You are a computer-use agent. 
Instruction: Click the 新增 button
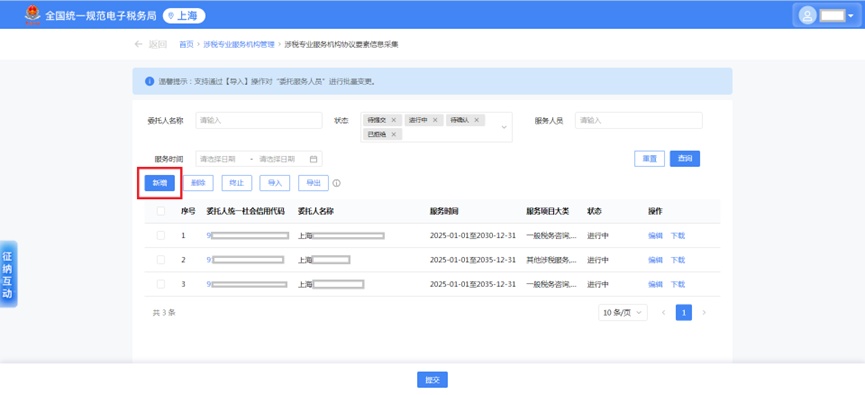[159, 183]
